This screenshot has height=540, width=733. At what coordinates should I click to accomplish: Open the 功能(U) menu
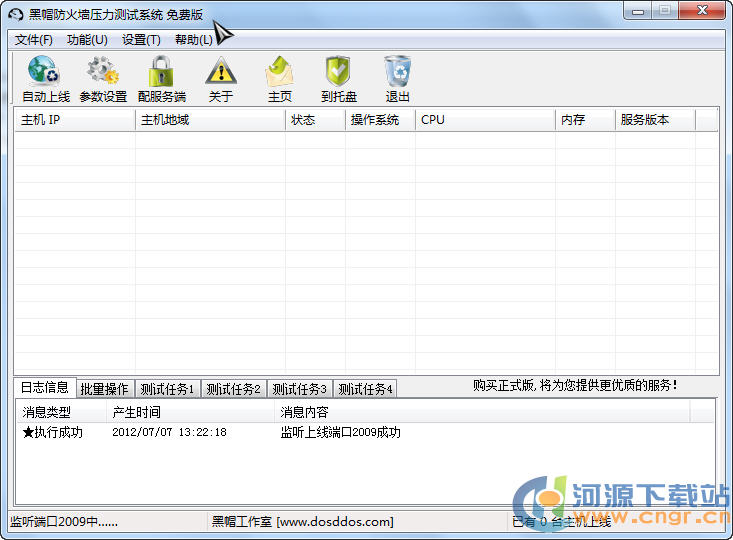pyautogui.click(x=87, y=40)
